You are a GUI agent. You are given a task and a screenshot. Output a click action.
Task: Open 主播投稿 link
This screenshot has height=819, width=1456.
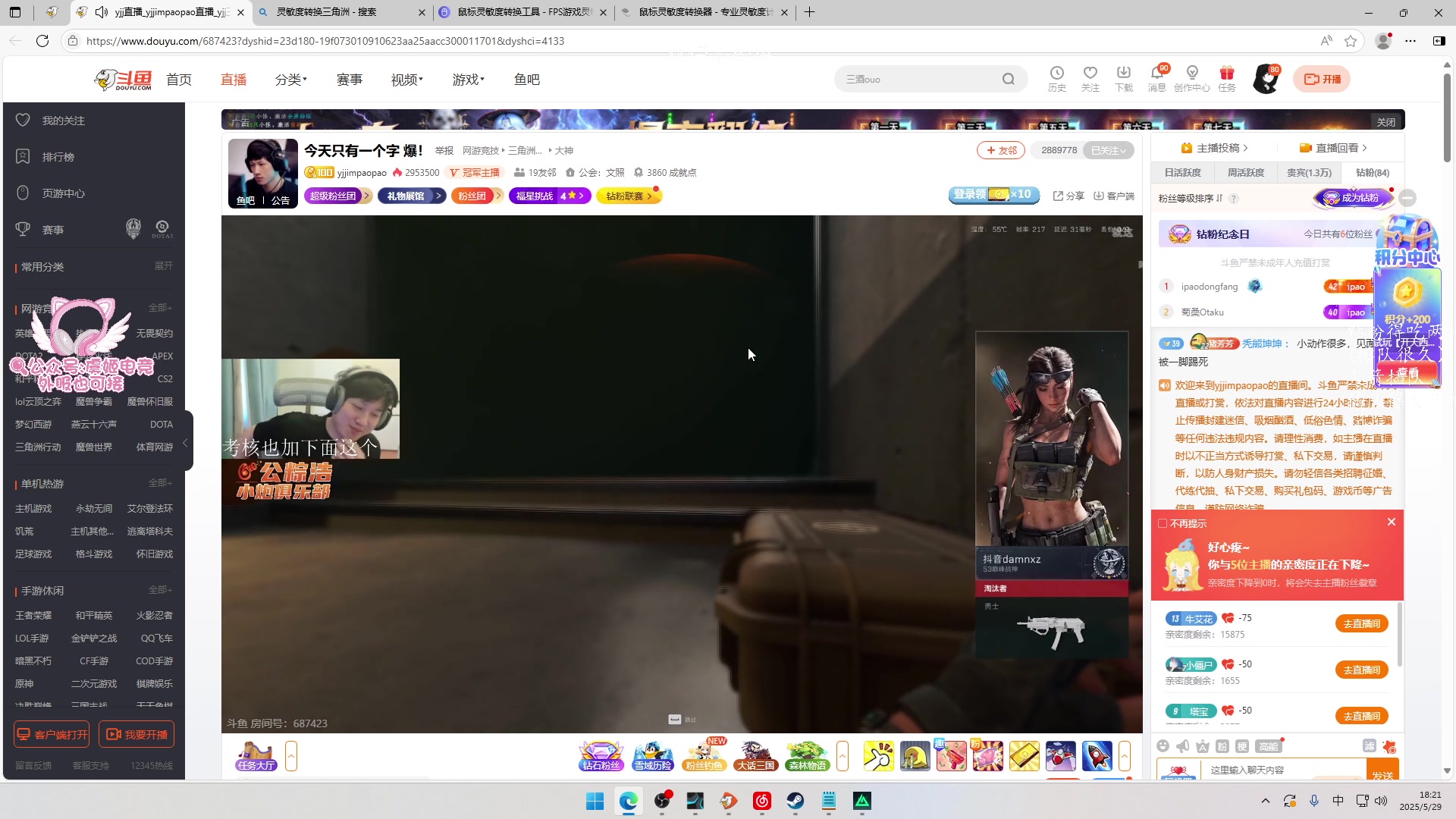click(x=1215, y=148)
